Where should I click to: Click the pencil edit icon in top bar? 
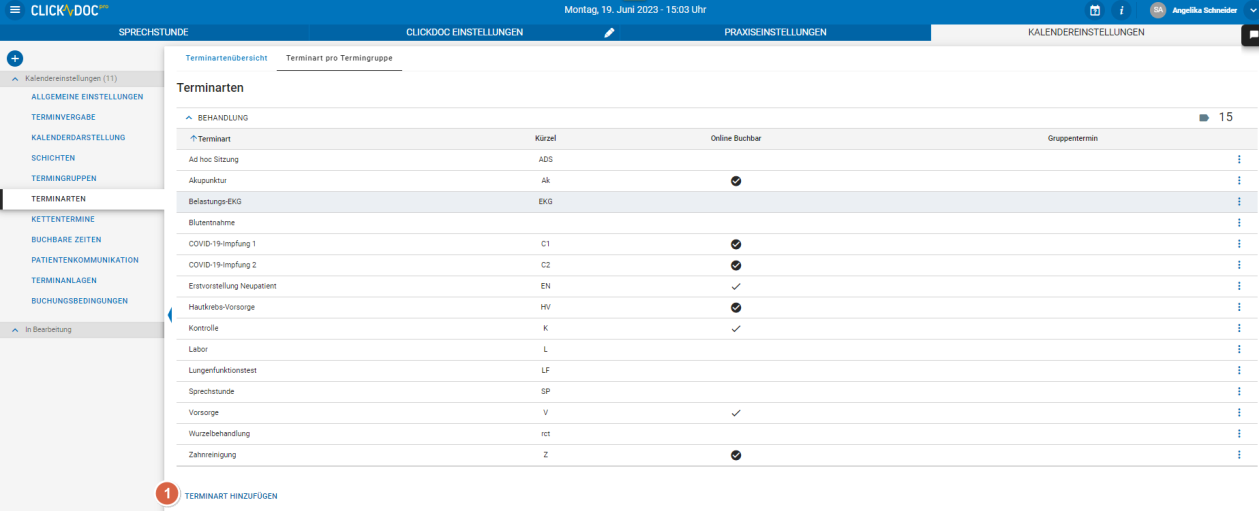(609, 32)
